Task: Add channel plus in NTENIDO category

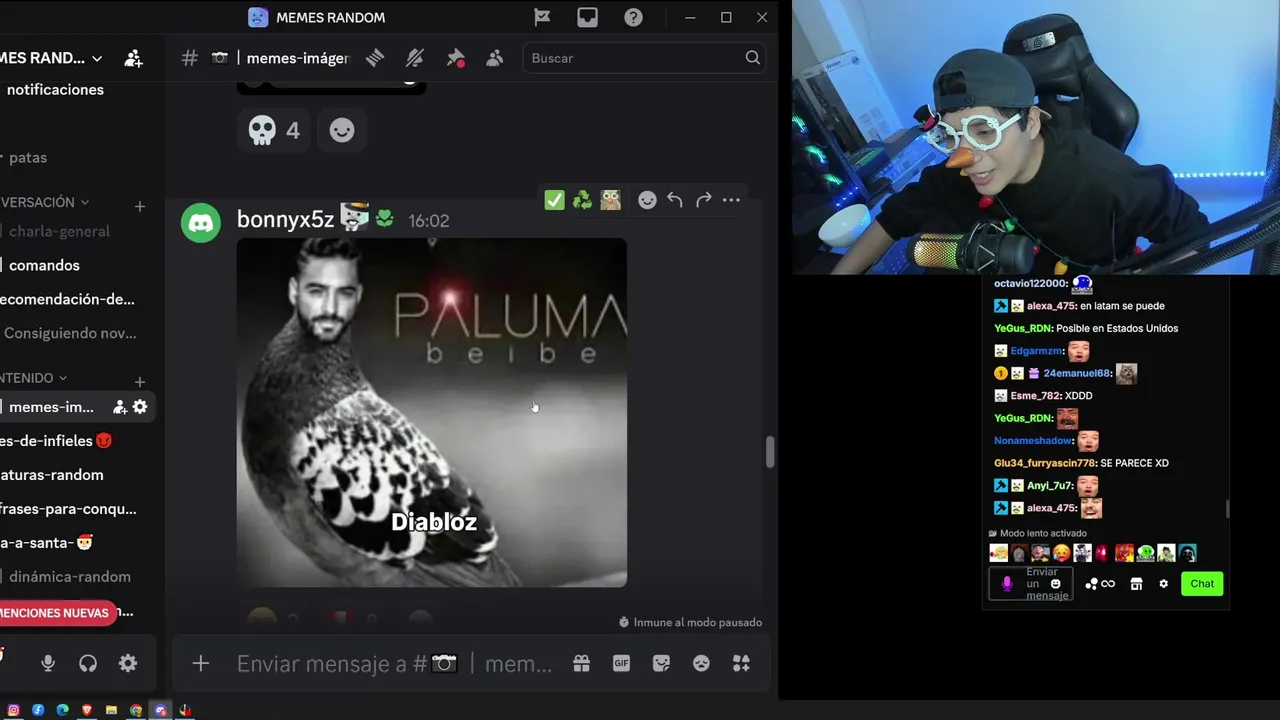Action: click(x=140, y=382)
